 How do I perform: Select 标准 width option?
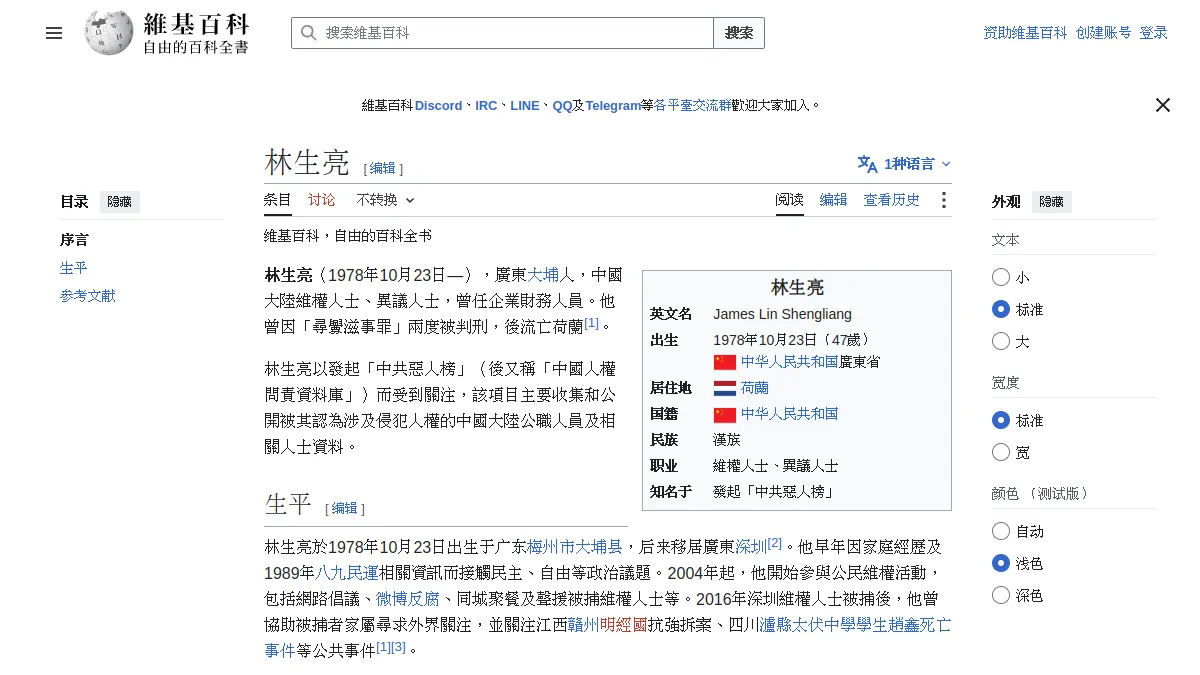pos(1001,420)
